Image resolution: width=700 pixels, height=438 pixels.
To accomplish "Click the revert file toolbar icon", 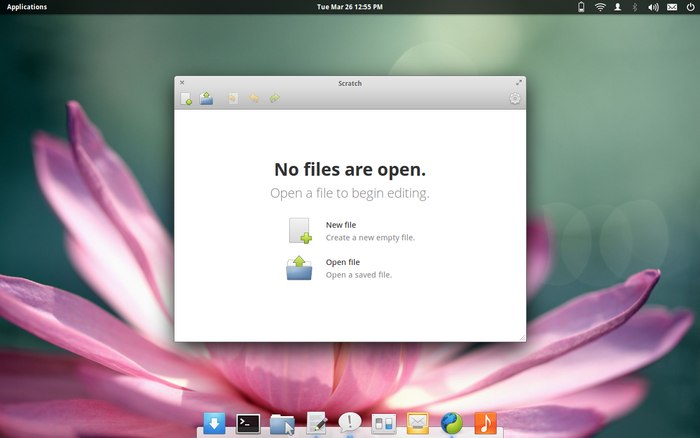I will [x=233, y=98].
